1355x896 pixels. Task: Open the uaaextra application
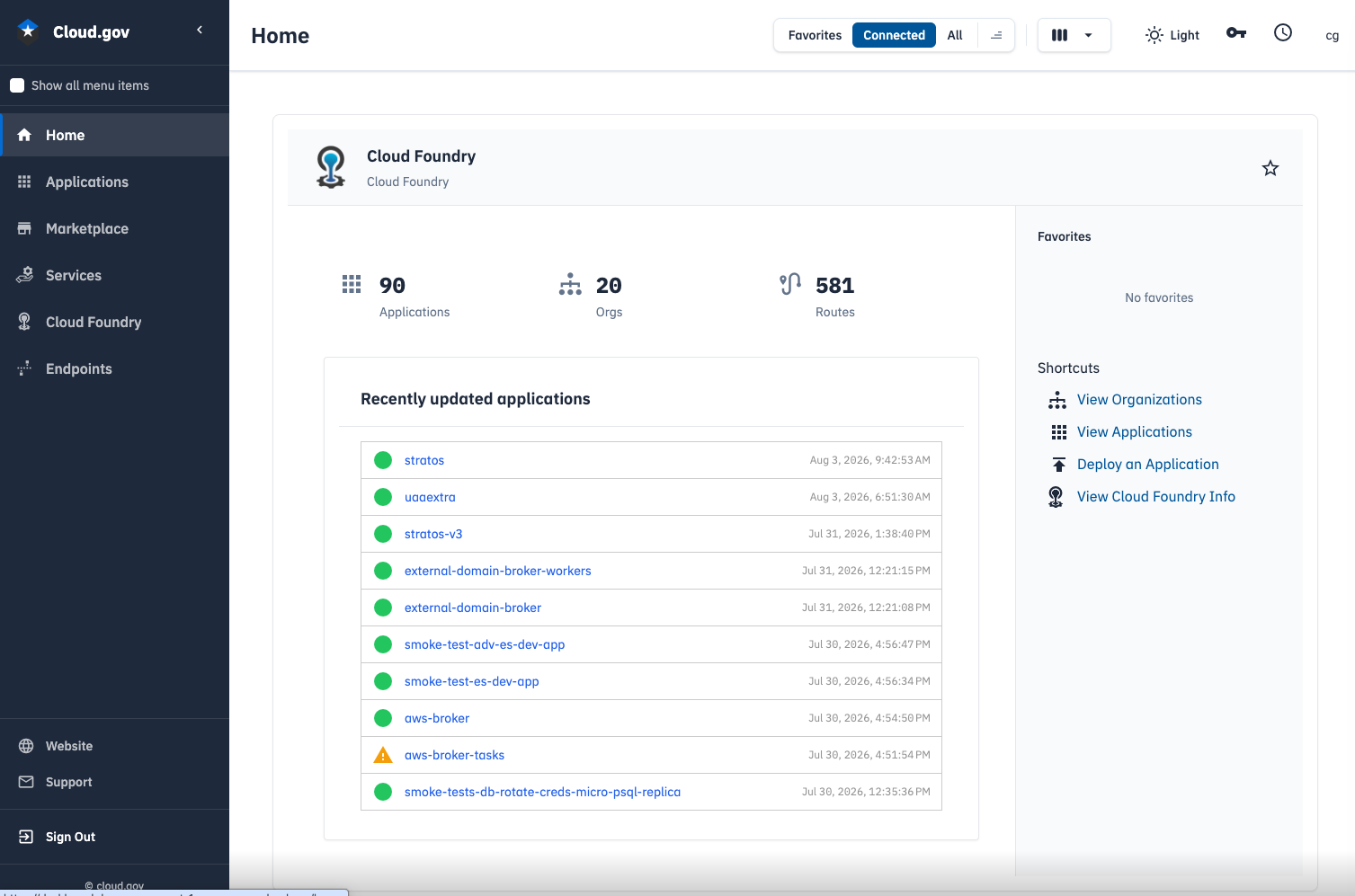click(x=430, y=497)
